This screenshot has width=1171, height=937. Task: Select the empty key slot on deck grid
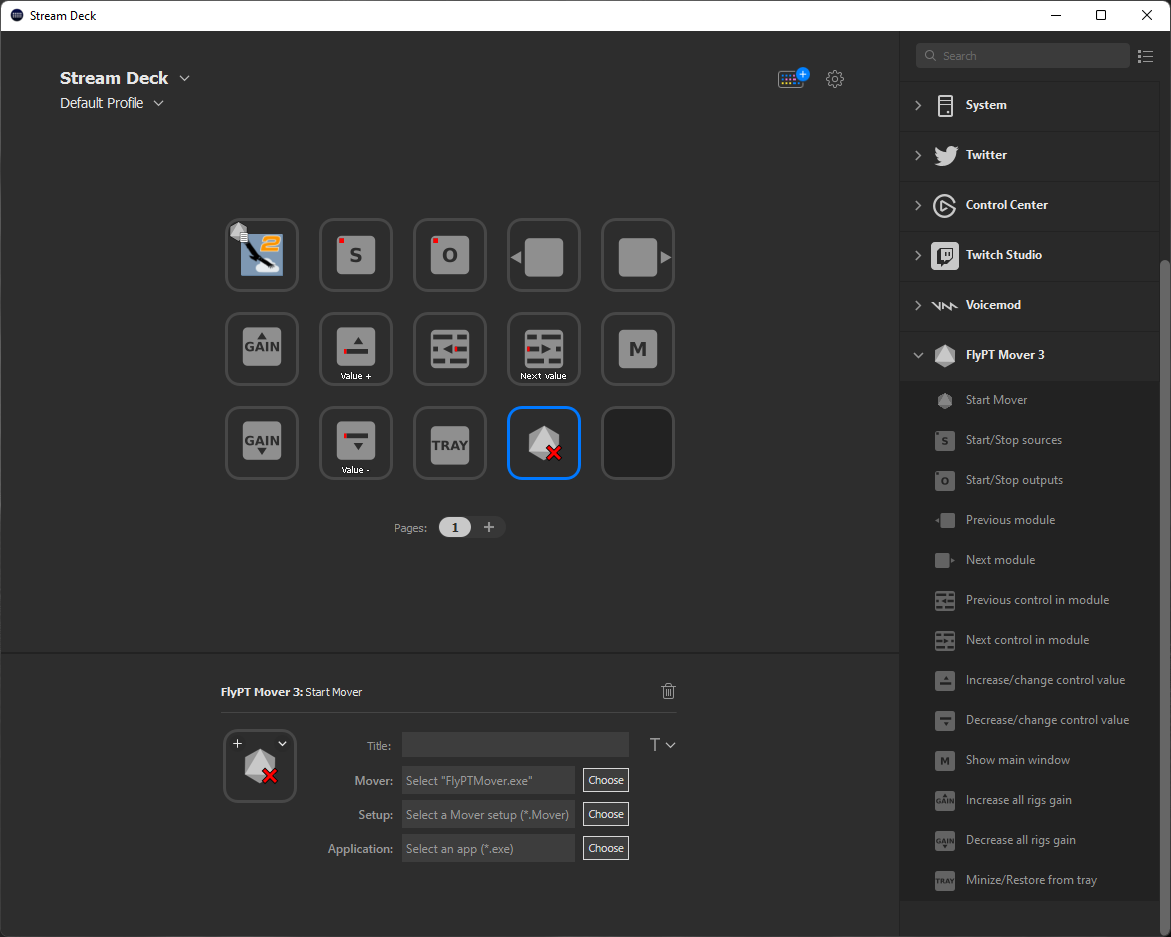(x=639, y=443)
